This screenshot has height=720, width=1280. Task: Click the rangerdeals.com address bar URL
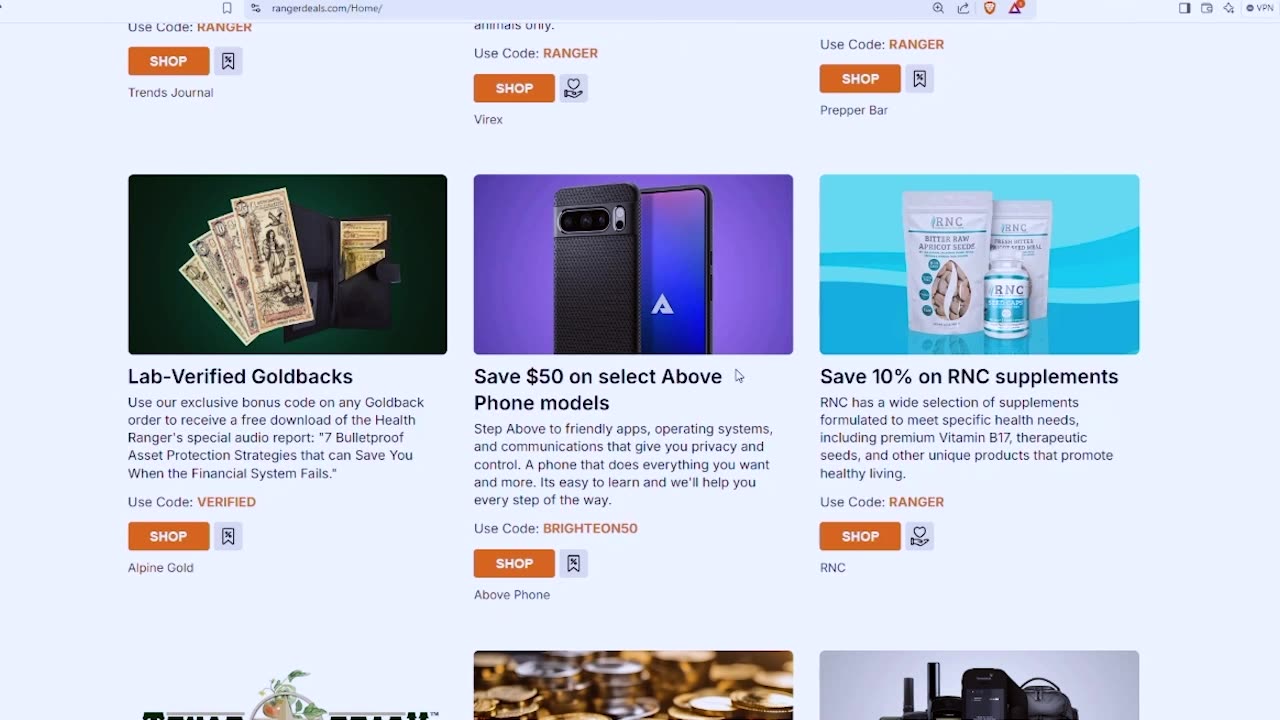[x=327, y=8]
